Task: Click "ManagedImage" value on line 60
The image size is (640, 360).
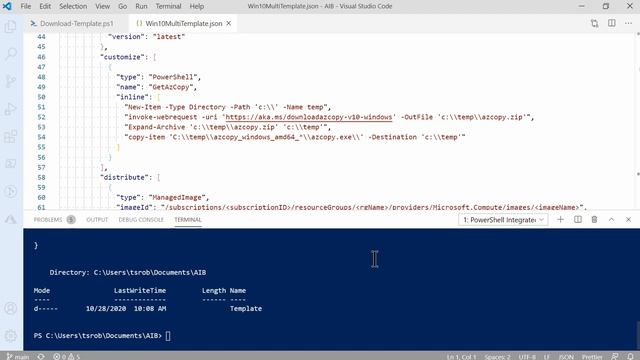Action: (x=177, y=197)
